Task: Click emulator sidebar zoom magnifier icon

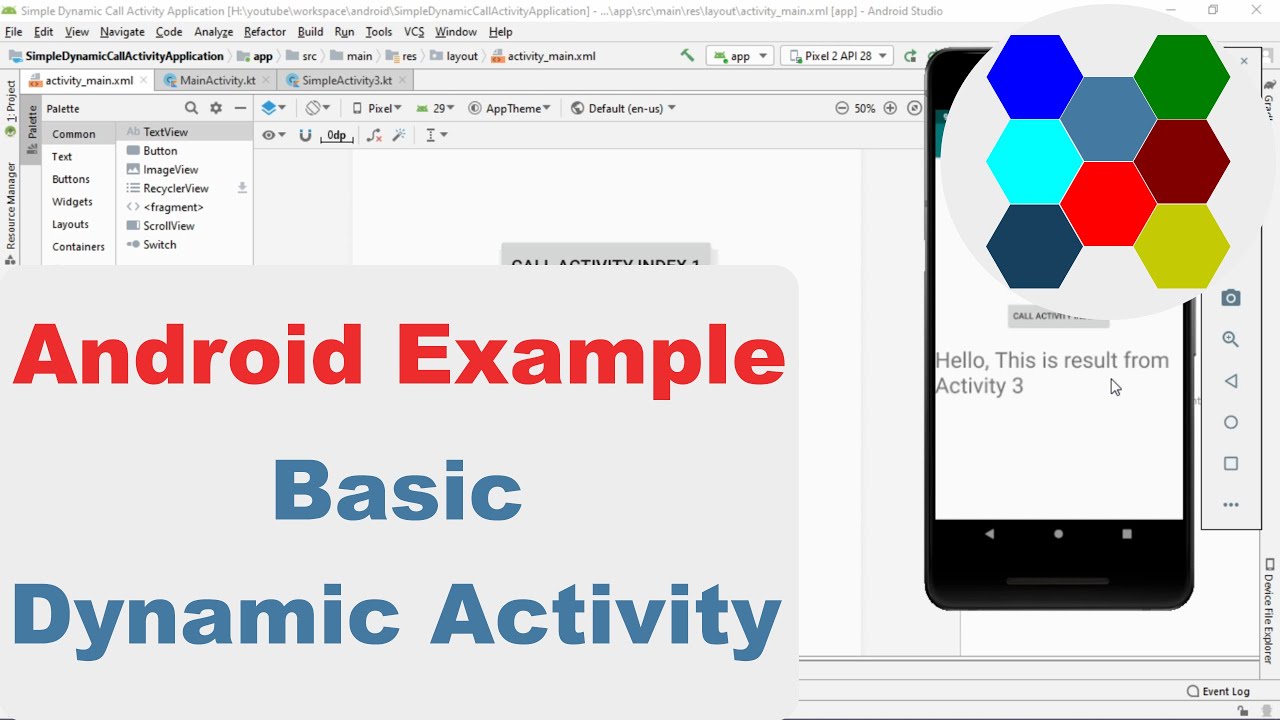Action: click(1231, 340)
